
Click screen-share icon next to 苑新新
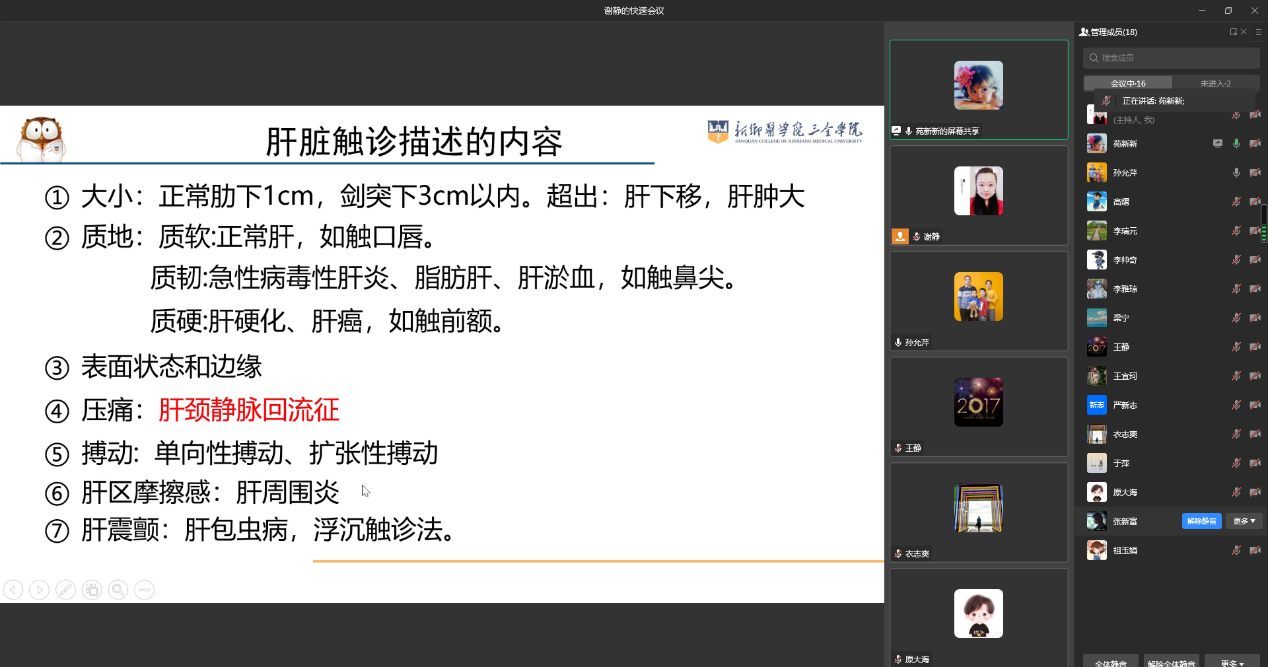point(1217,144)
